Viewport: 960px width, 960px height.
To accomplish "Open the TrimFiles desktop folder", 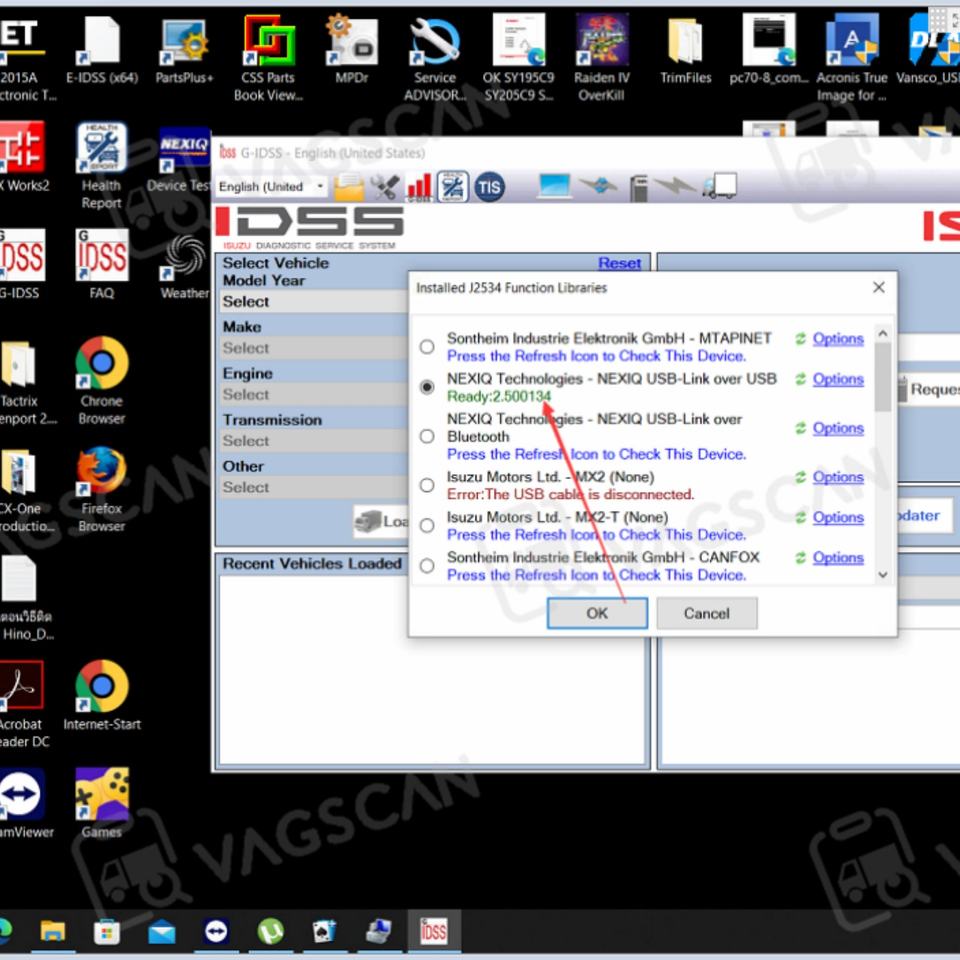I will [x=685, y=51].
